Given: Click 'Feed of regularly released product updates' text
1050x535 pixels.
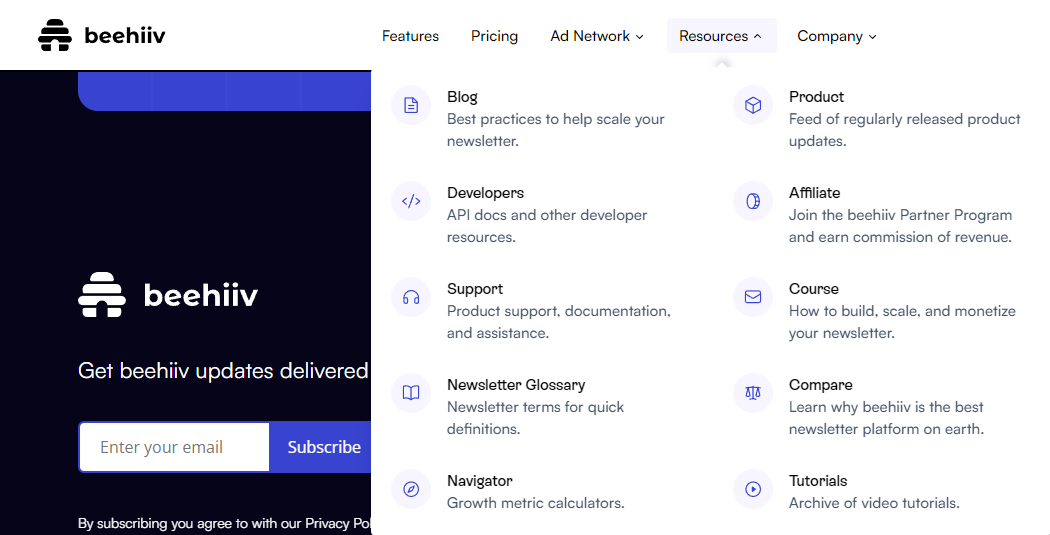Looking at the screenshot, I should [905, 130].
